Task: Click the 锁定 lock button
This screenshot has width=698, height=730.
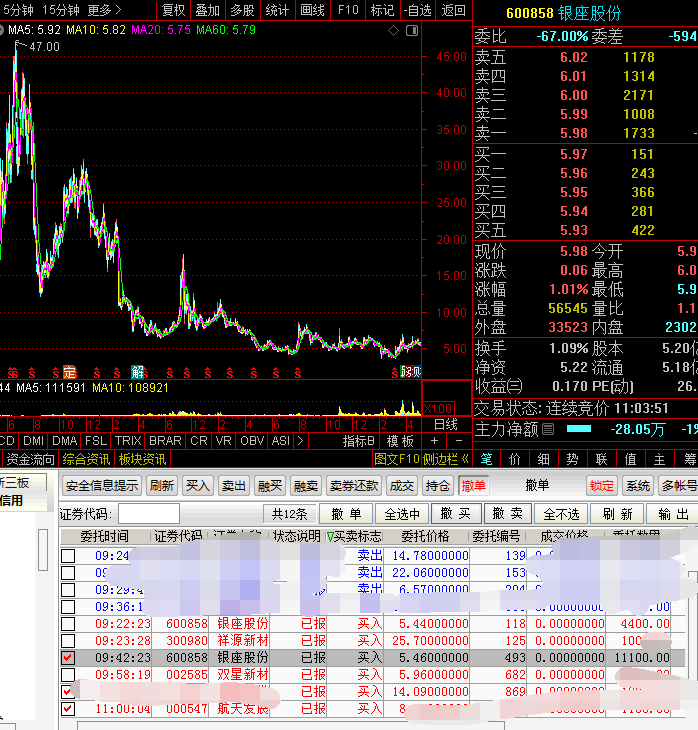Action: coord(602,486)
